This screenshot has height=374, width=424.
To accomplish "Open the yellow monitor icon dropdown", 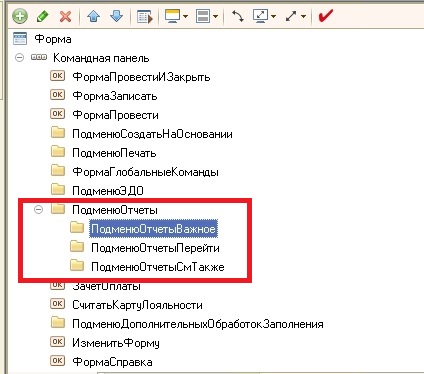I will (x=185, y=16).
